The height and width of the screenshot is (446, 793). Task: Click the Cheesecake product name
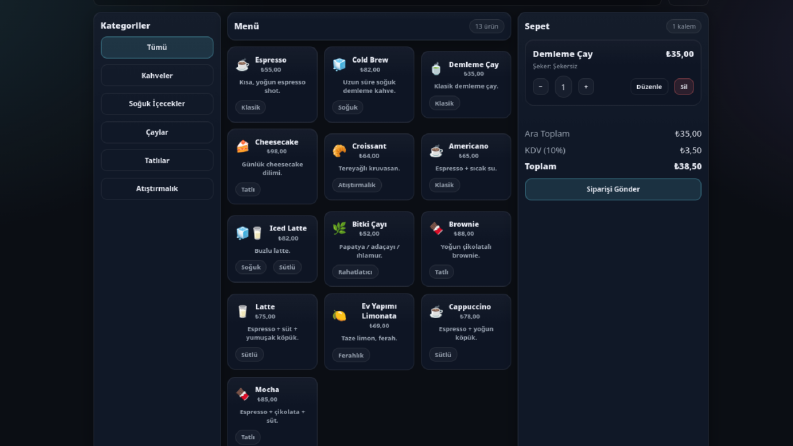coord(276,142)
